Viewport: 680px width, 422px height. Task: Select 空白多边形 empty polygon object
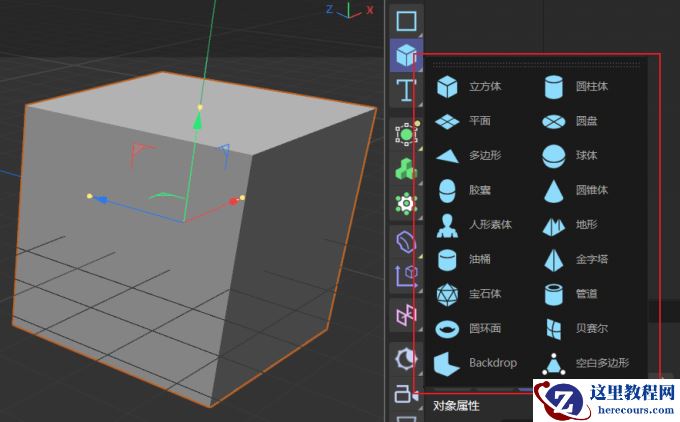point(585,363)
